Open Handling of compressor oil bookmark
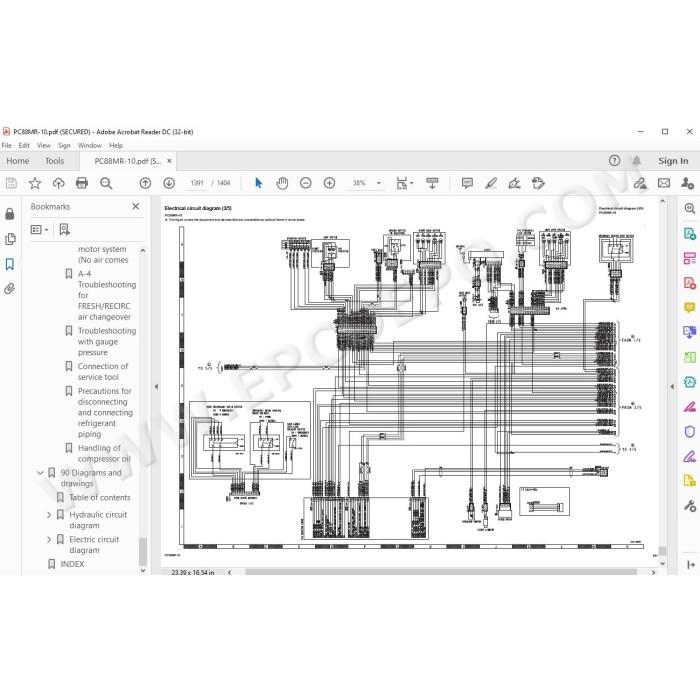 pos(104,453)
